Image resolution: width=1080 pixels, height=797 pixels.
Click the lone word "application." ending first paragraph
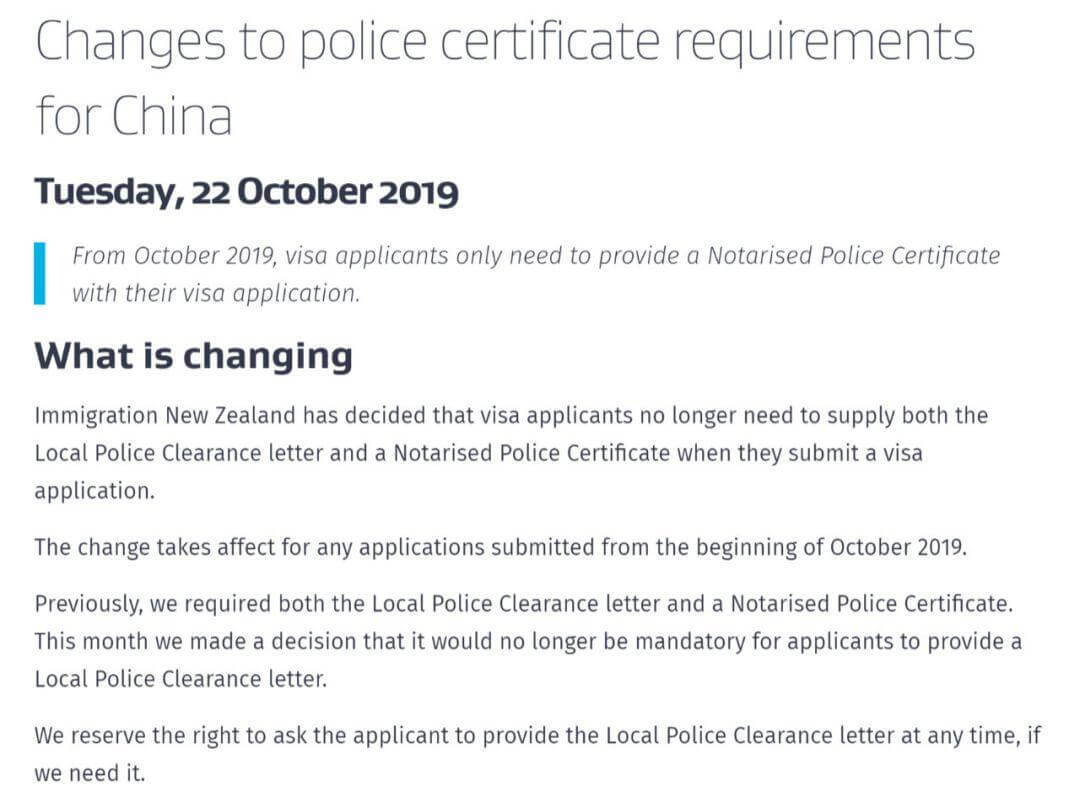pyautogui.click(x=94, y=492)
